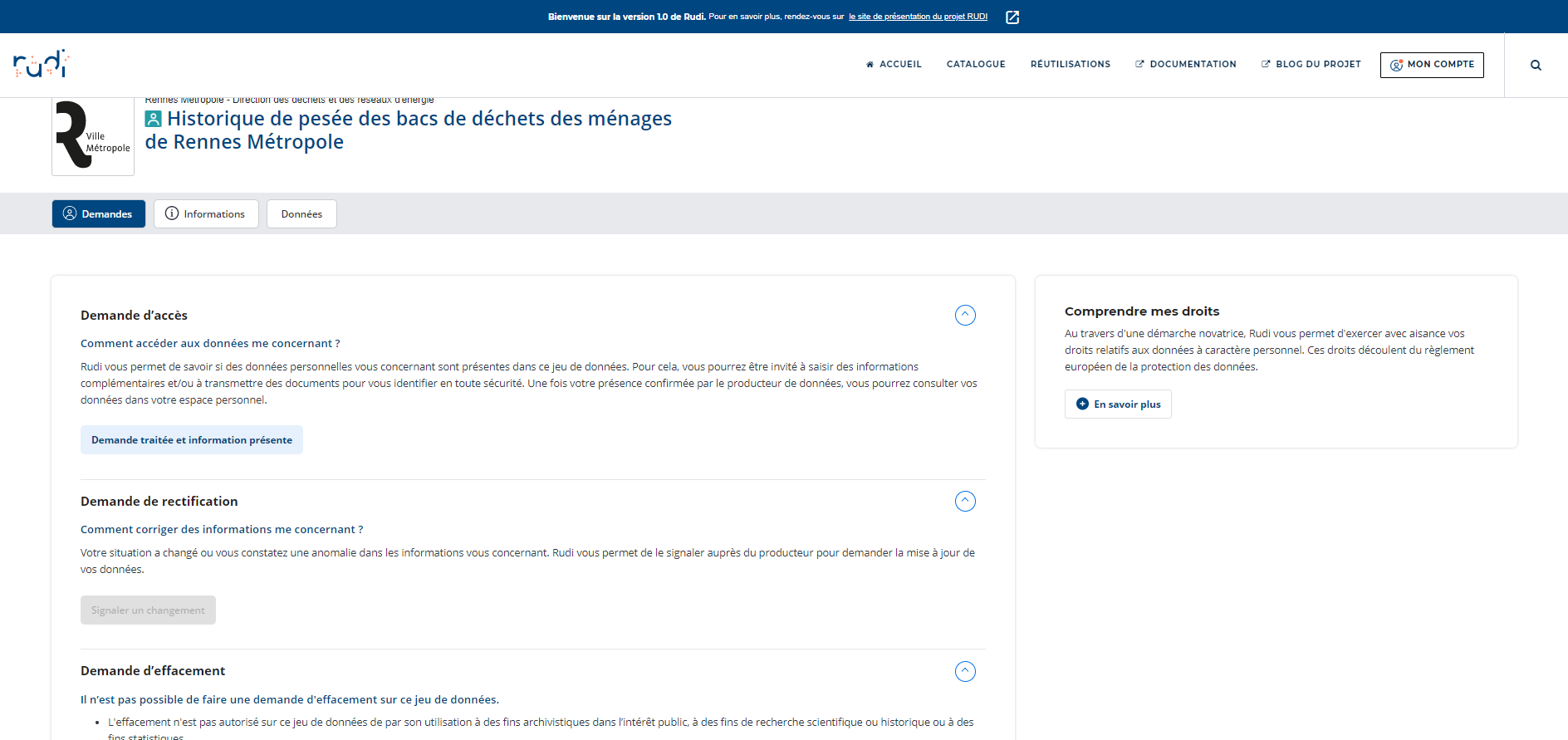
Task: Follow the RUDI project presentation site link
Action: coord(918,17)
